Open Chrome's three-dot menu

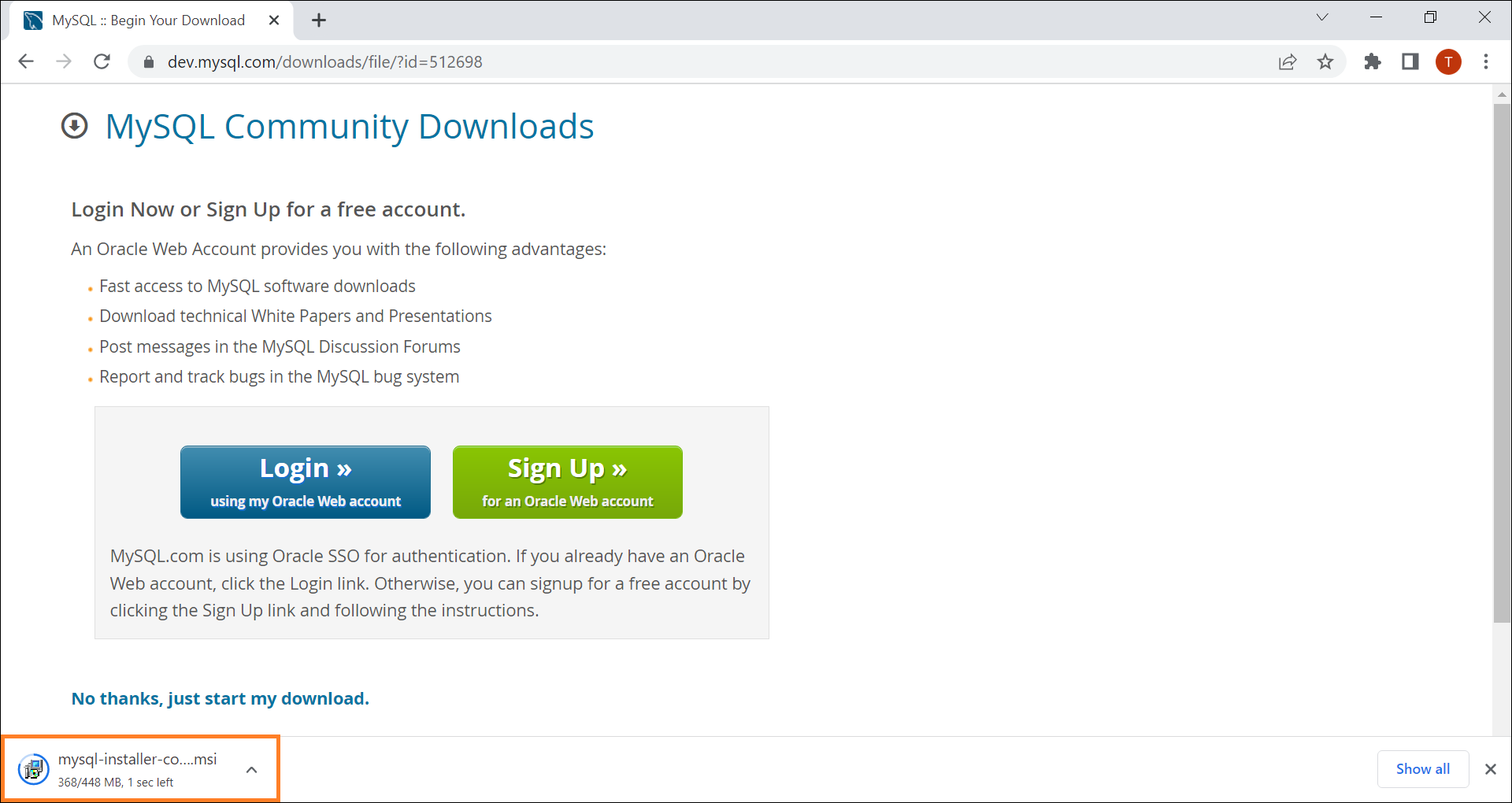point(1486,61)
